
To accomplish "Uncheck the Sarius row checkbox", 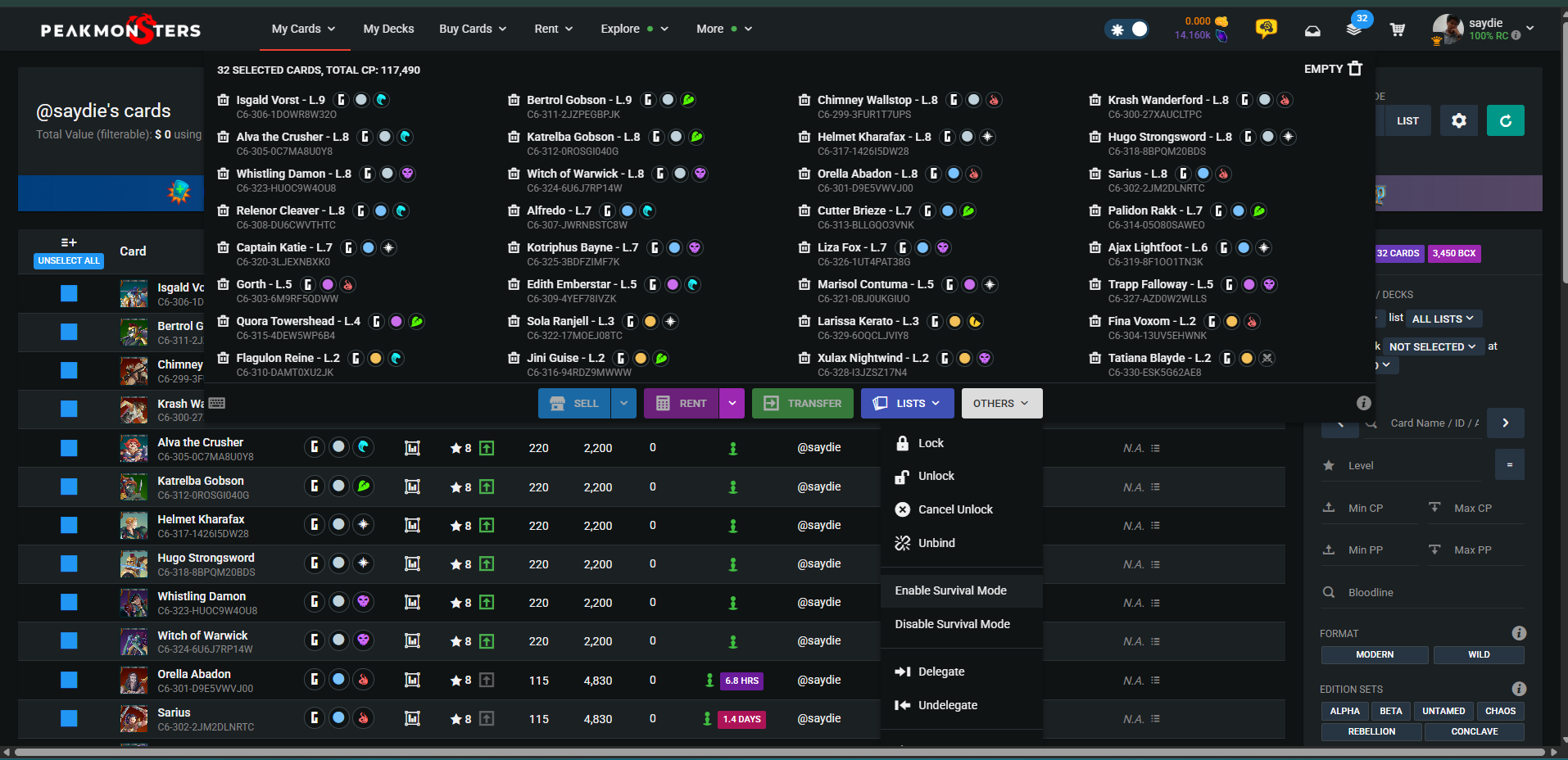I will [69, 718].
